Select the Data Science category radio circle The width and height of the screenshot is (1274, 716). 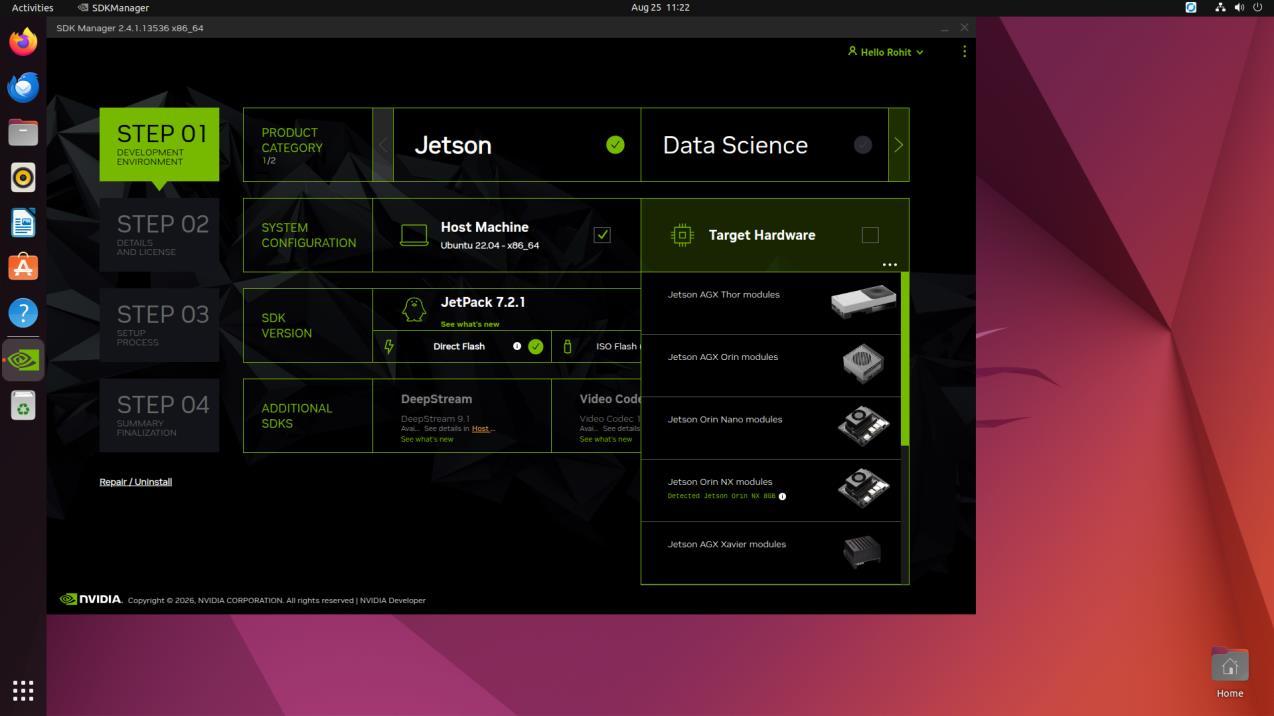point(863,145)
